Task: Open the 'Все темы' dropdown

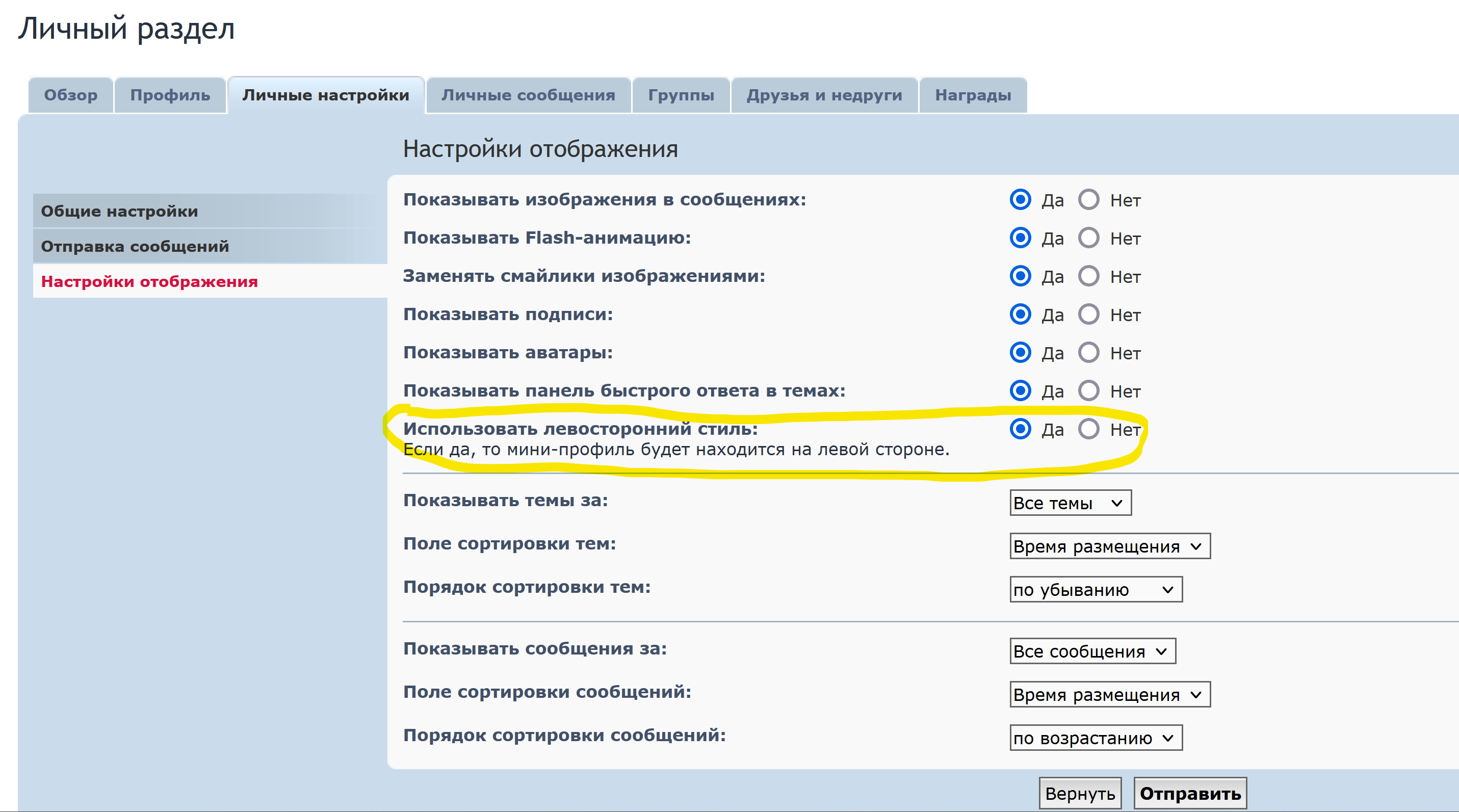Action: [x=1070, y=503]
